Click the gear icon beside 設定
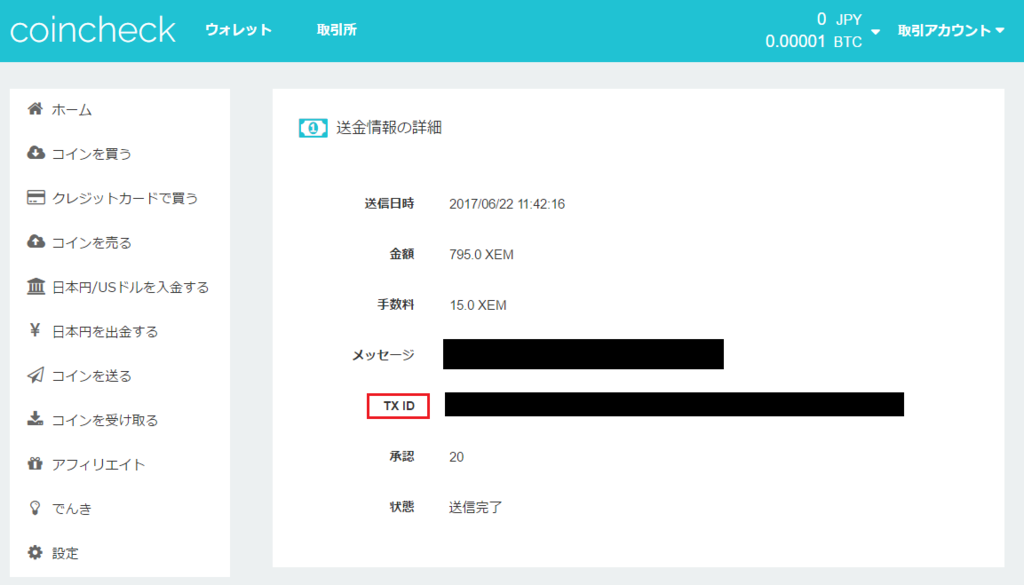 [x=36, y=553]
